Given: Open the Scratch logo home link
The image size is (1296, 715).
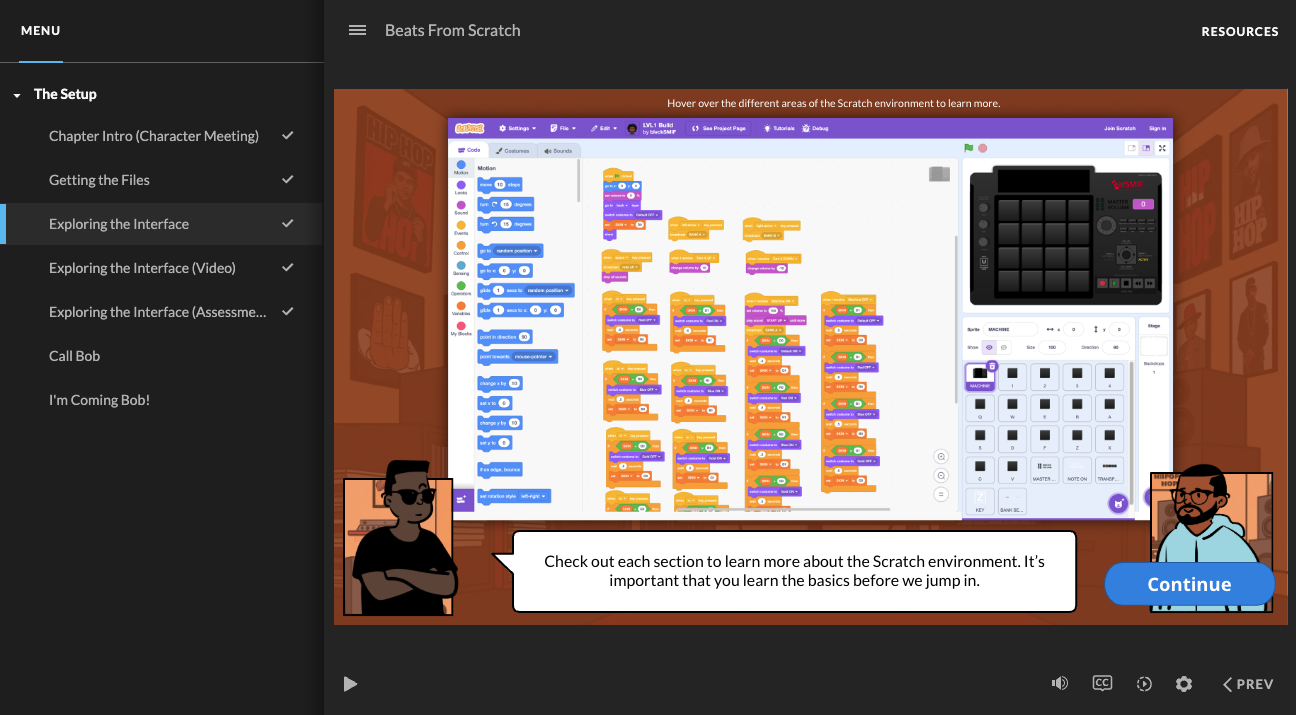Looking at the screenshot, I should (470, 128).
